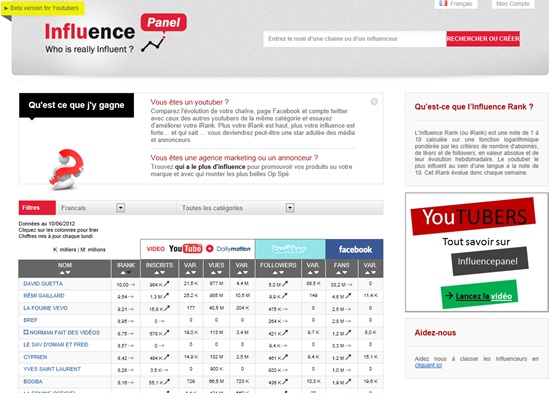The height and width of the screenshot is (399, 554).
Task: Click the YouTube logo in the Video tab
Action: click(x=185, y=249)
